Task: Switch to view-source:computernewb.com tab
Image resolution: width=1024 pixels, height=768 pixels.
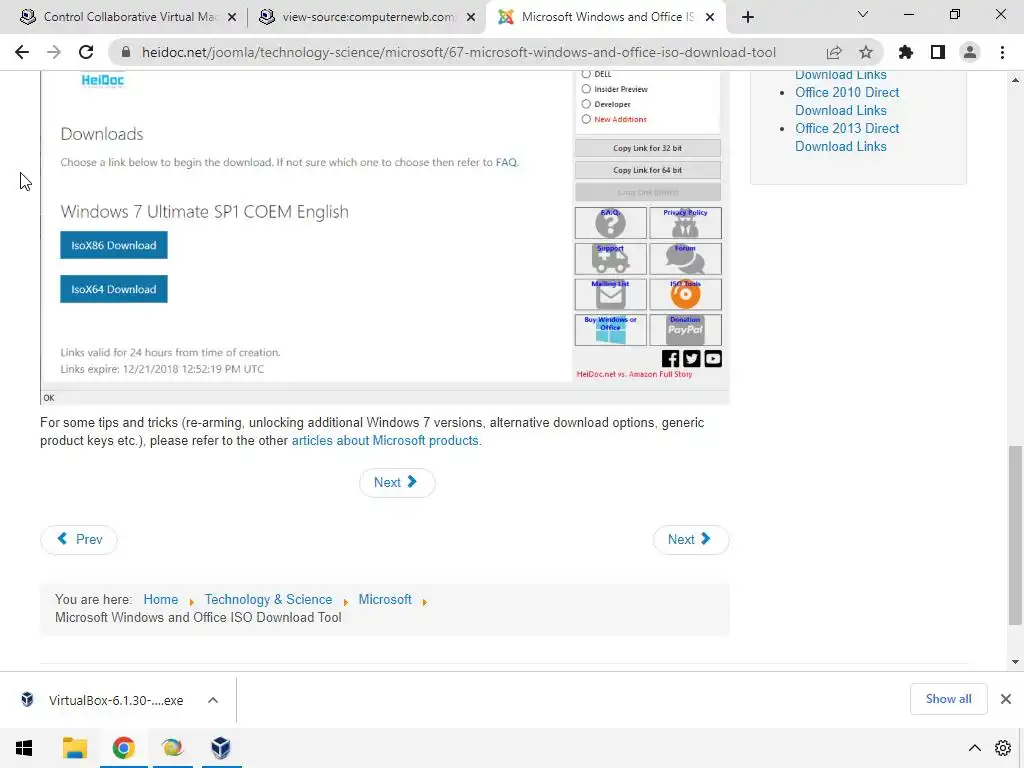Action: click(366, 17)
